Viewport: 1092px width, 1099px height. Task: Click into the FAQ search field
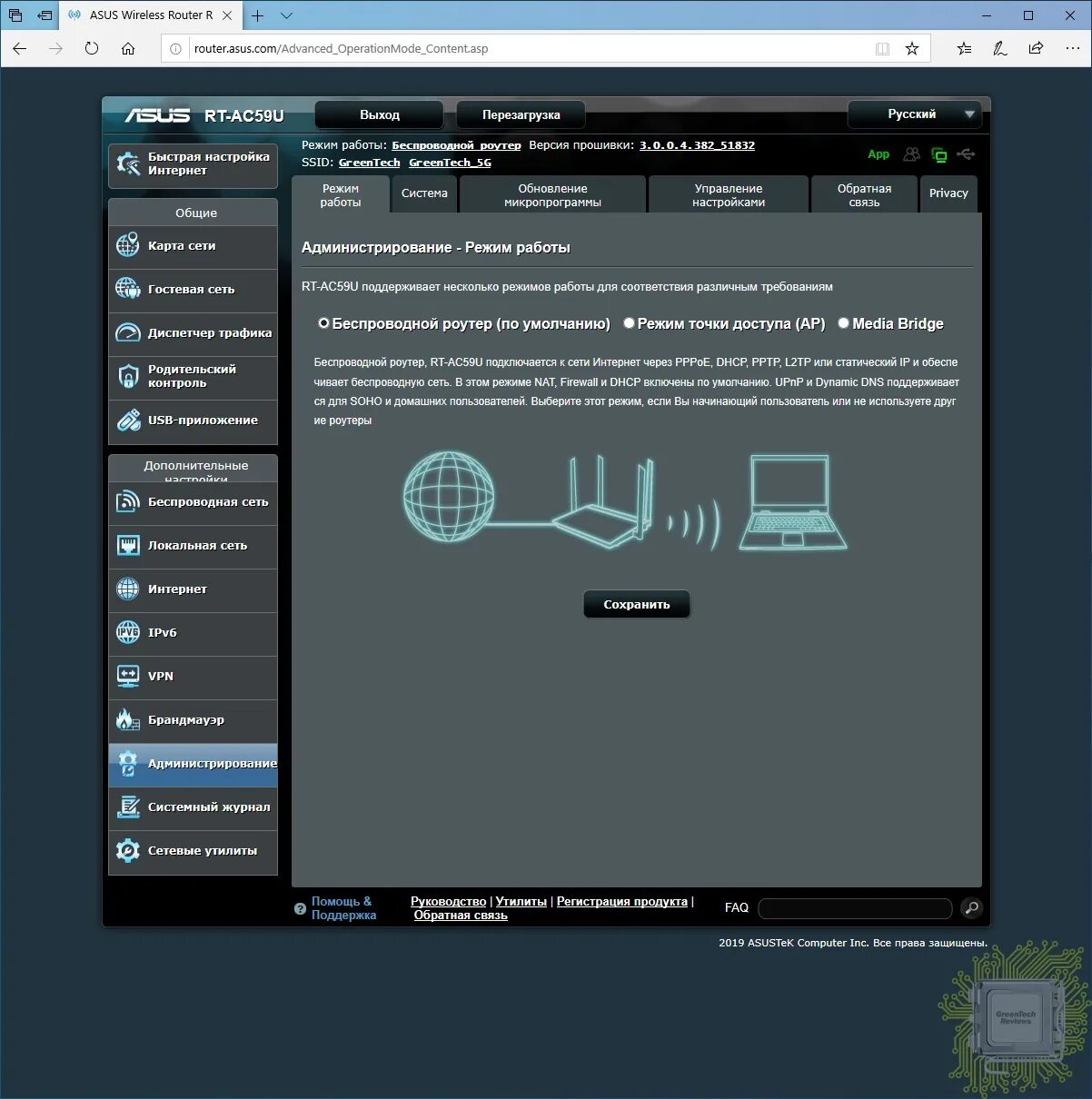pos(855,908)
